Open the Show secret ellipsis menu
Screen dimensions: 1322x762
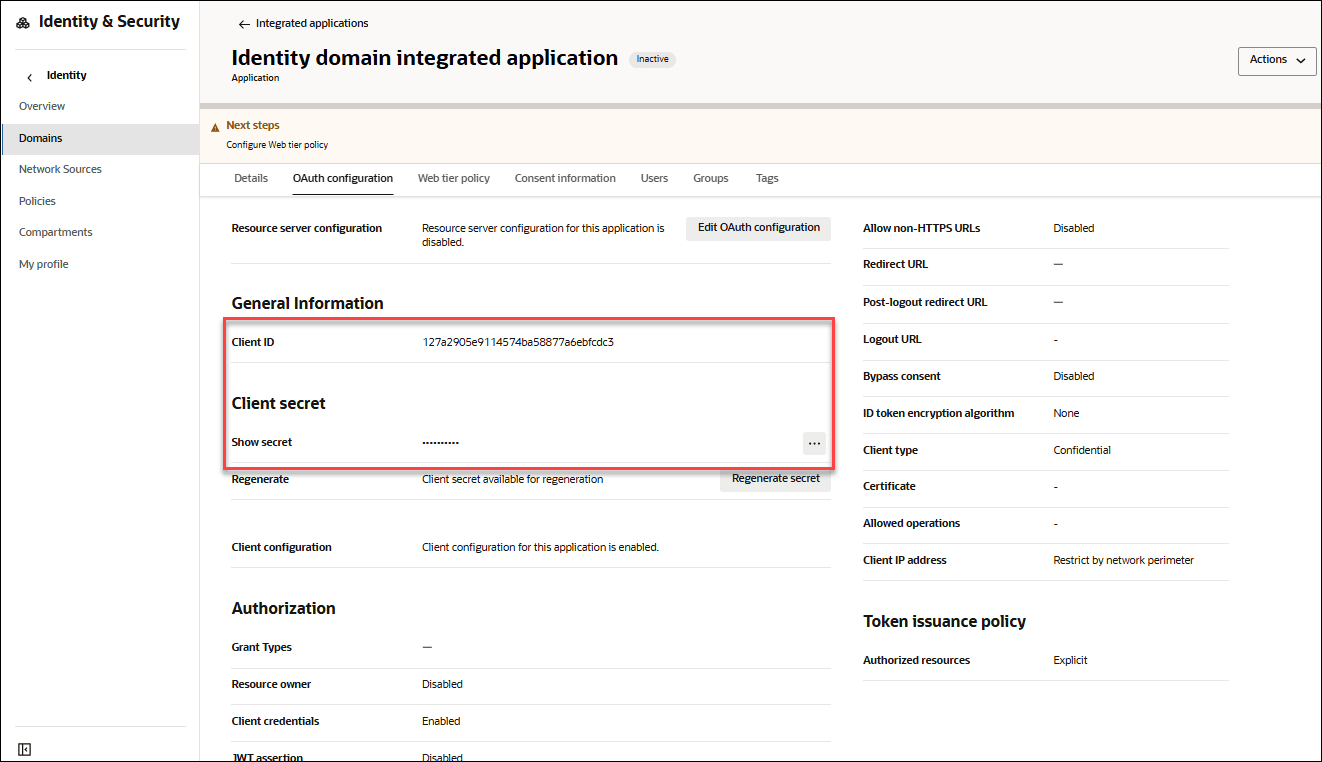[814, 443]
